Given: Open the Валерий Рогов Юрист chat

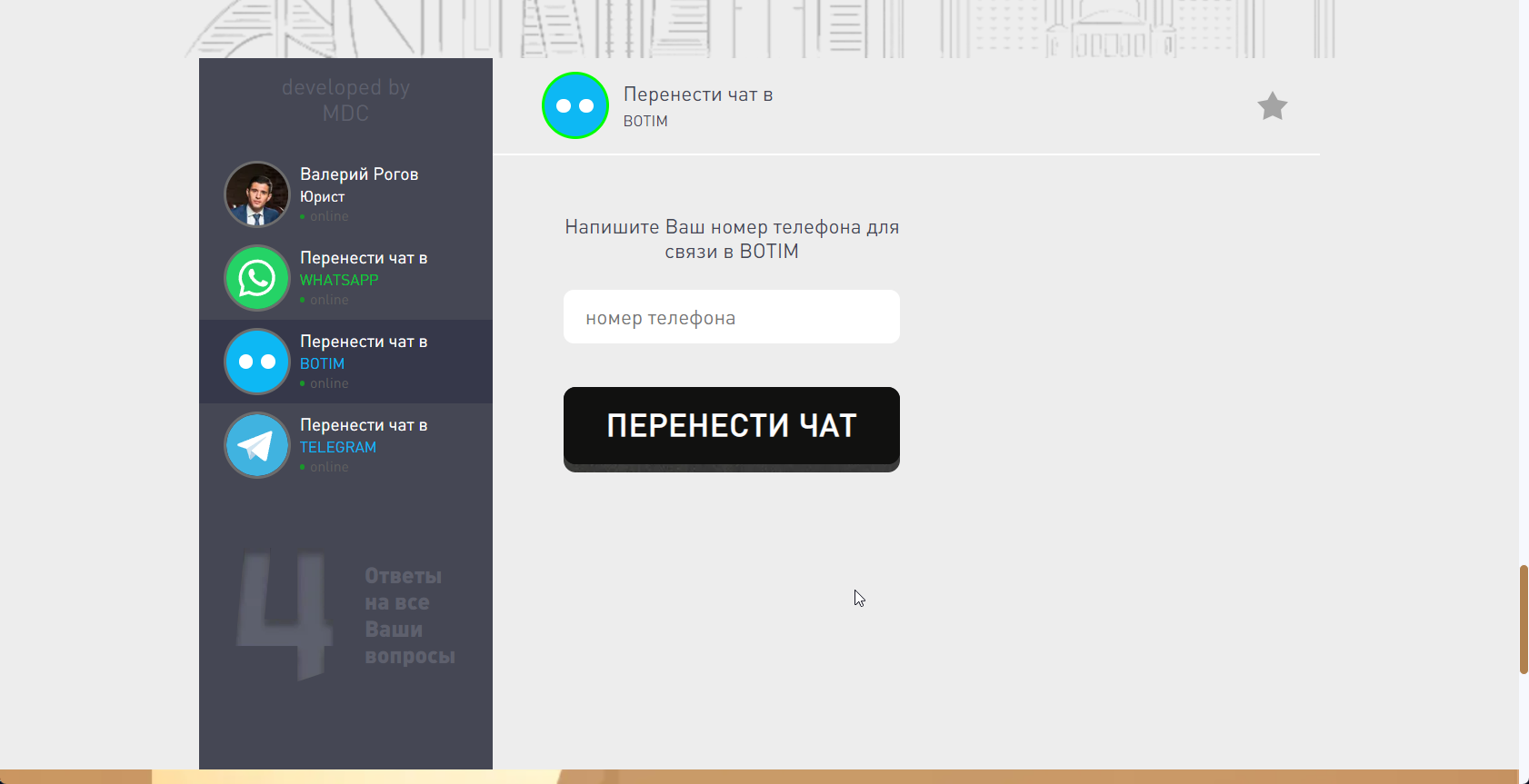Looking at the screenshot, I should pos(345,194).
